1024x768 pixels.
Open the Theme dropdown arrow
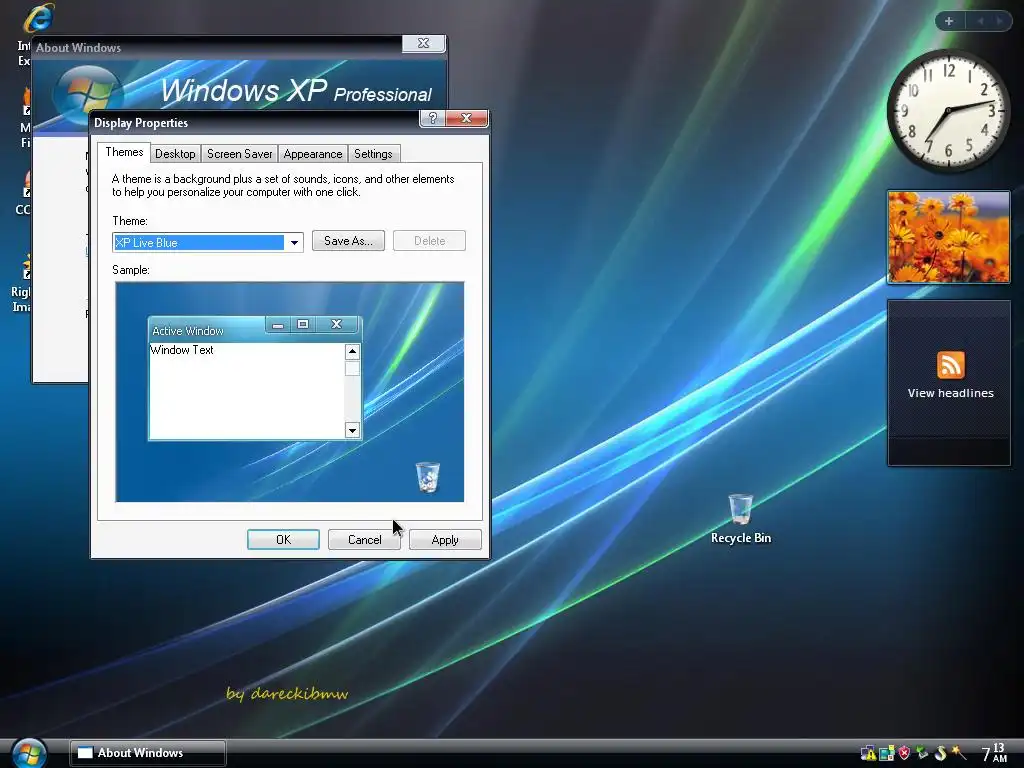(295, 242)
